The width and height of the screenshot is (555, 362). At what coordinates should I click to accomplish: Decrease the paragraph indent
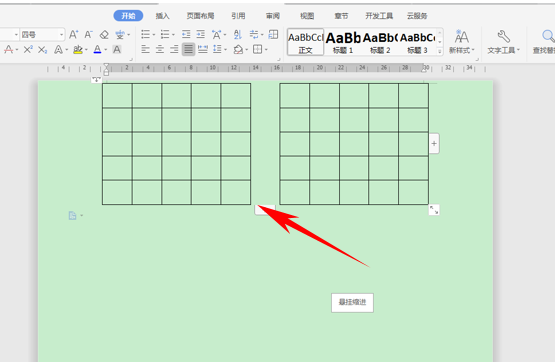pos(186,34)
